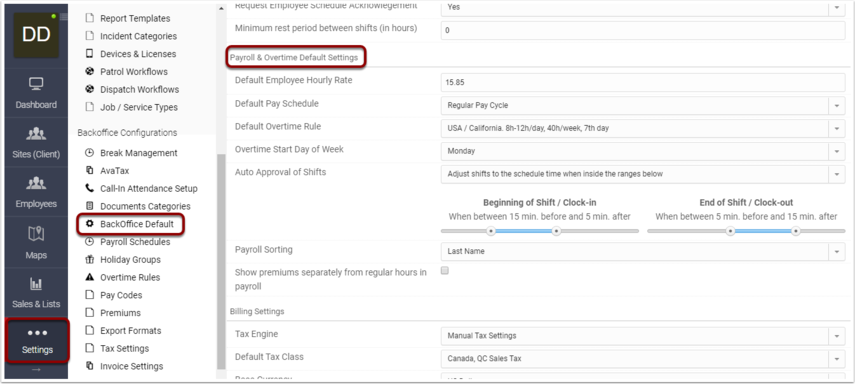Click the Call-In Attendance phone icon
The height and width of the screenshot is (384, 855).
coord(89,188)
